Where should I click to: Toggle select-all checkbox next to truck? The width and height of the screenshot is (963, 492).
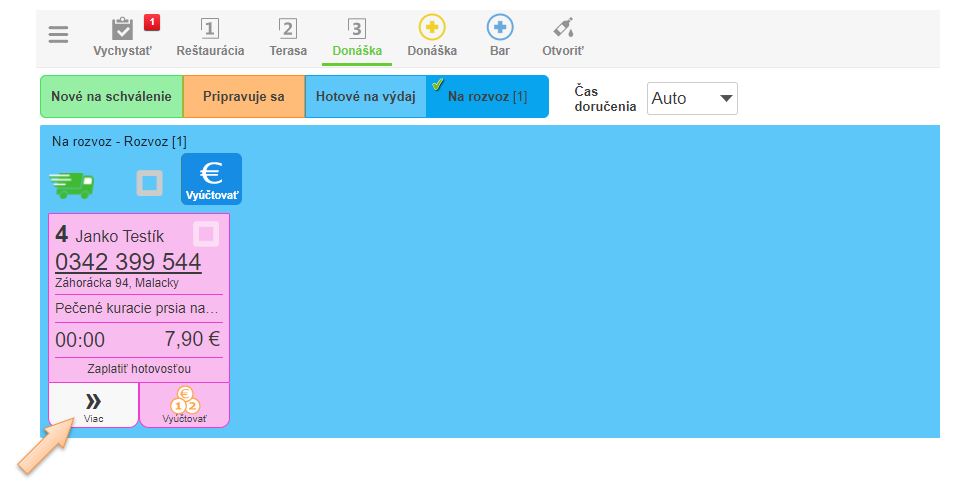point(149,183)
